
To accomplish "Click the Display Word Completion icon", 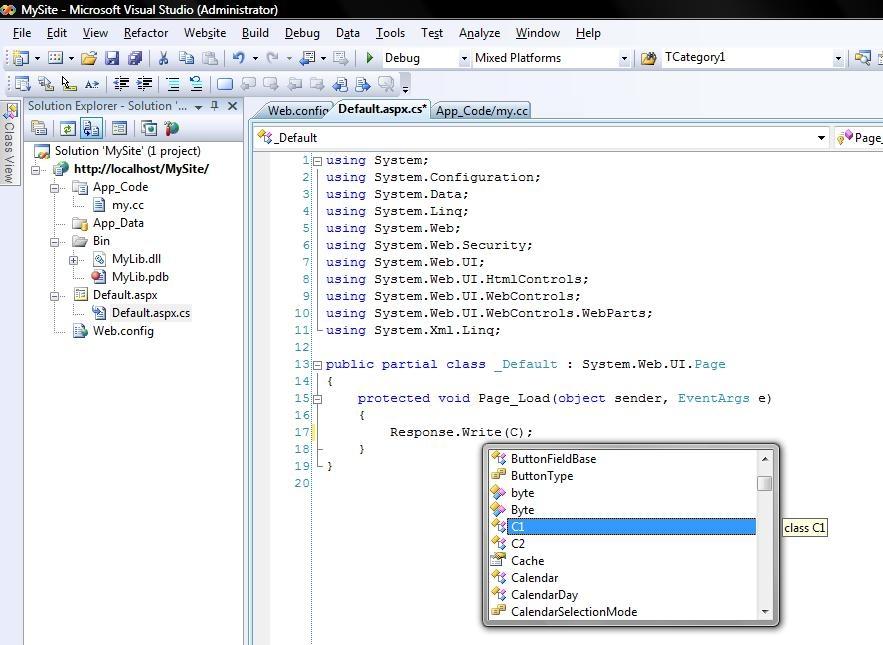I will tap(92, 84).
